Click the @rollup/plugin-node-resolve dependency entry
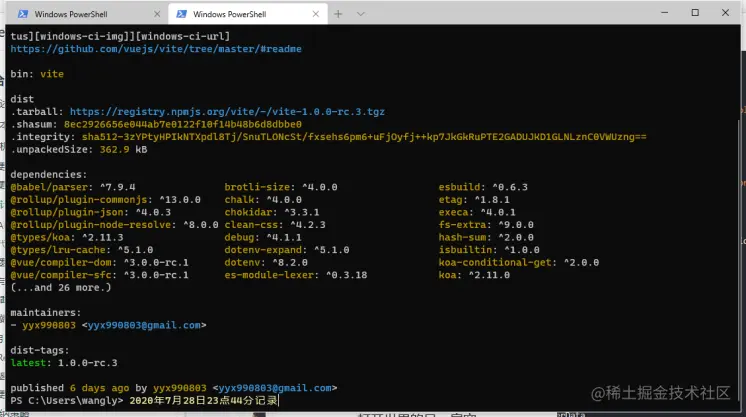Image resolution: width=746 pixels, height=417 pixels. (x=114, y=225)
